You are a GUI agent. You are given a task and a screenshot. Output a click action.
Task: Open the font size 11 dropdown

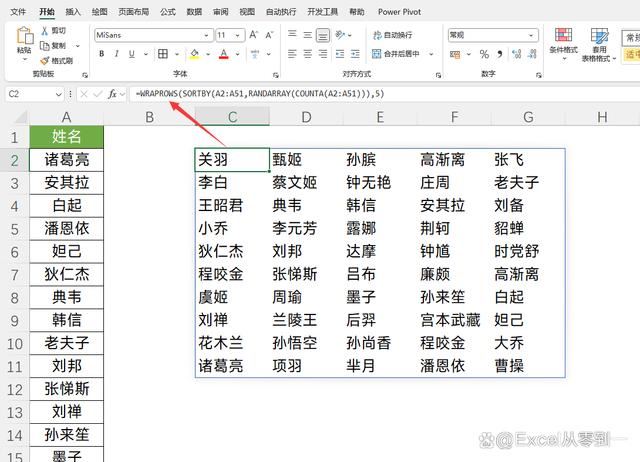point(237,35)
